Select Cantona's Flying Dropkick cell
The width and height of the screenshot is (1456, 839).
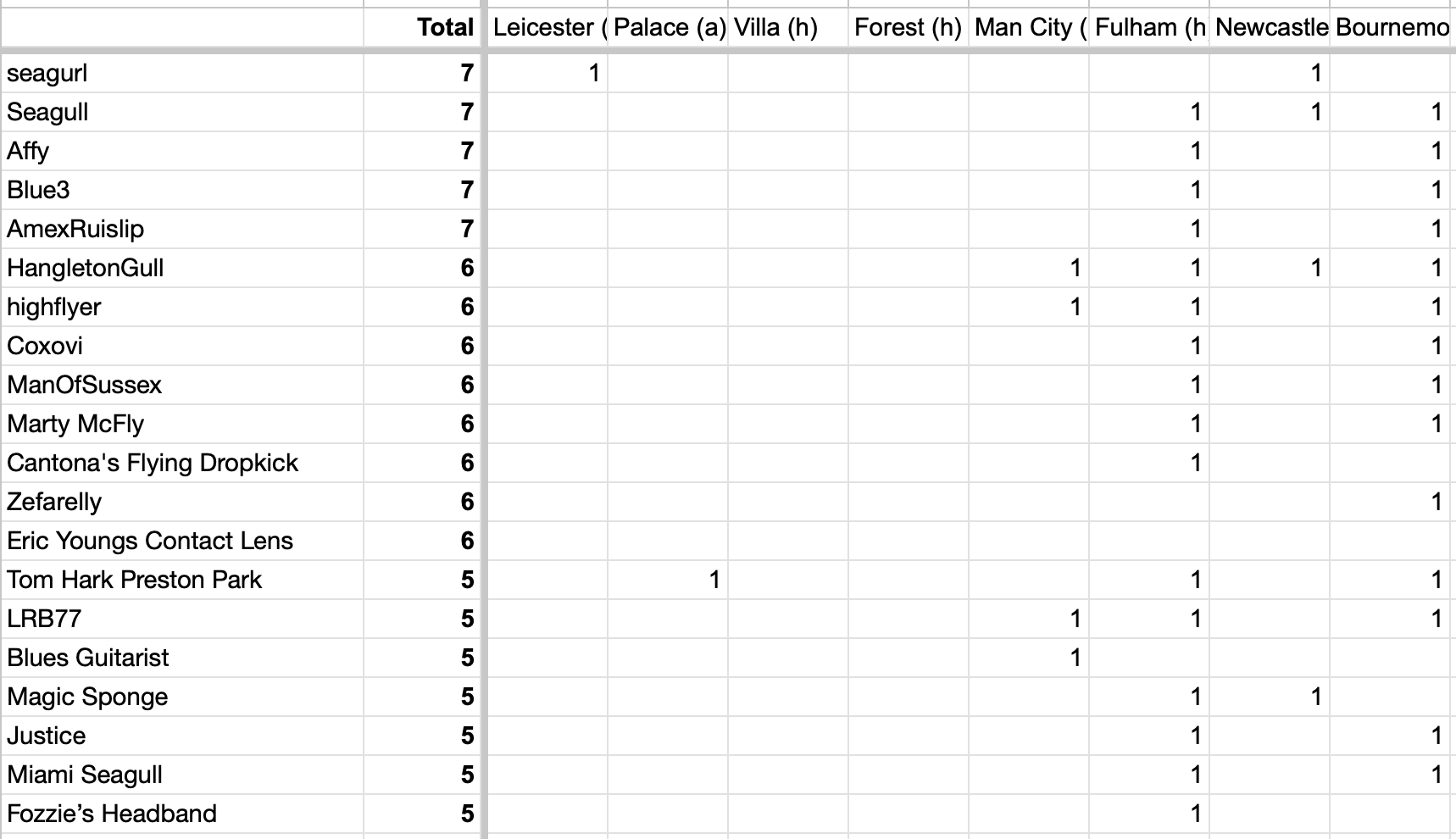182,463
